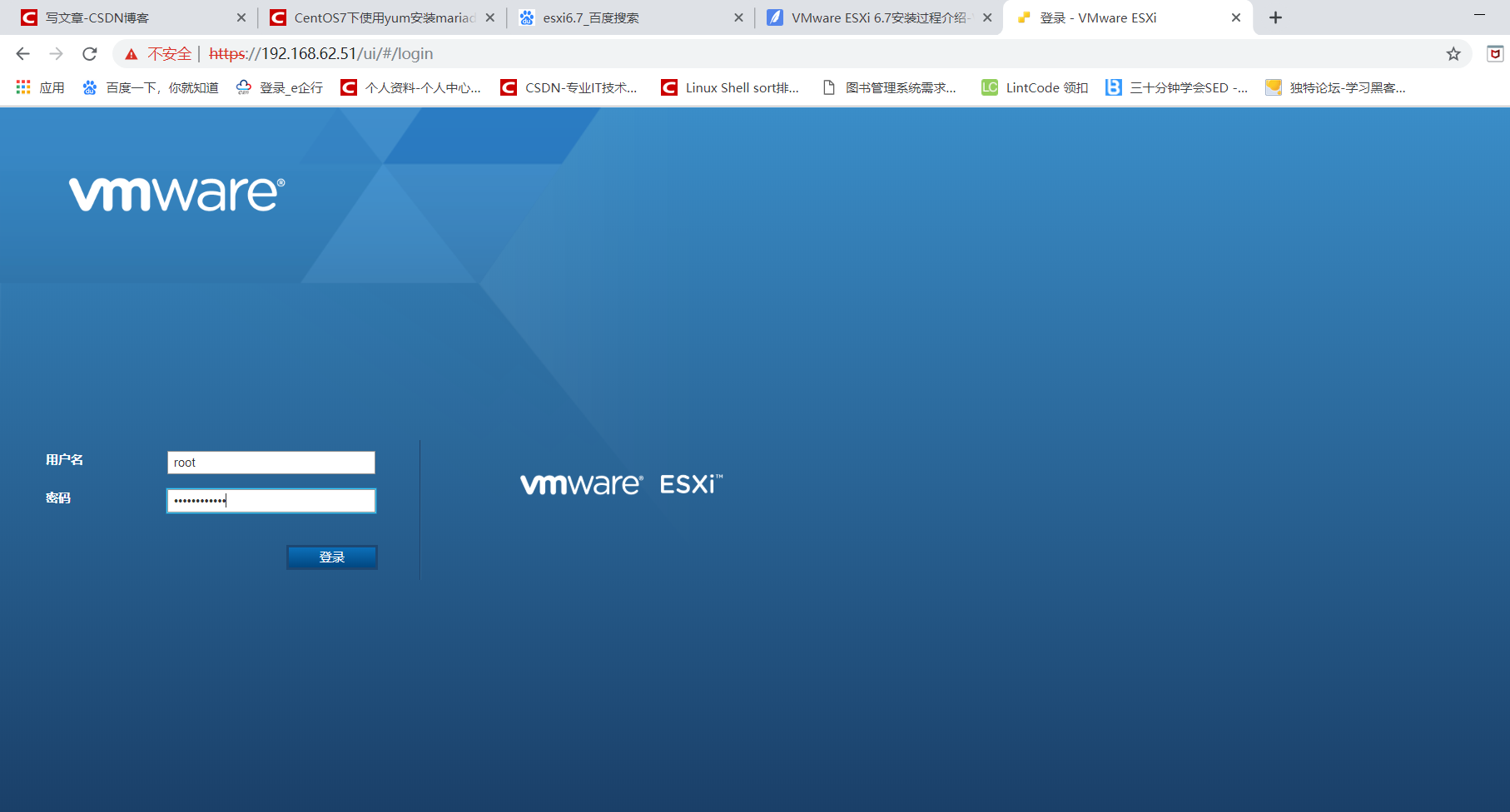Click the 百度一下，你就知道 bookmark icon
The image size is (1510, 812).
pyautogui.click(x=89, y=87)
